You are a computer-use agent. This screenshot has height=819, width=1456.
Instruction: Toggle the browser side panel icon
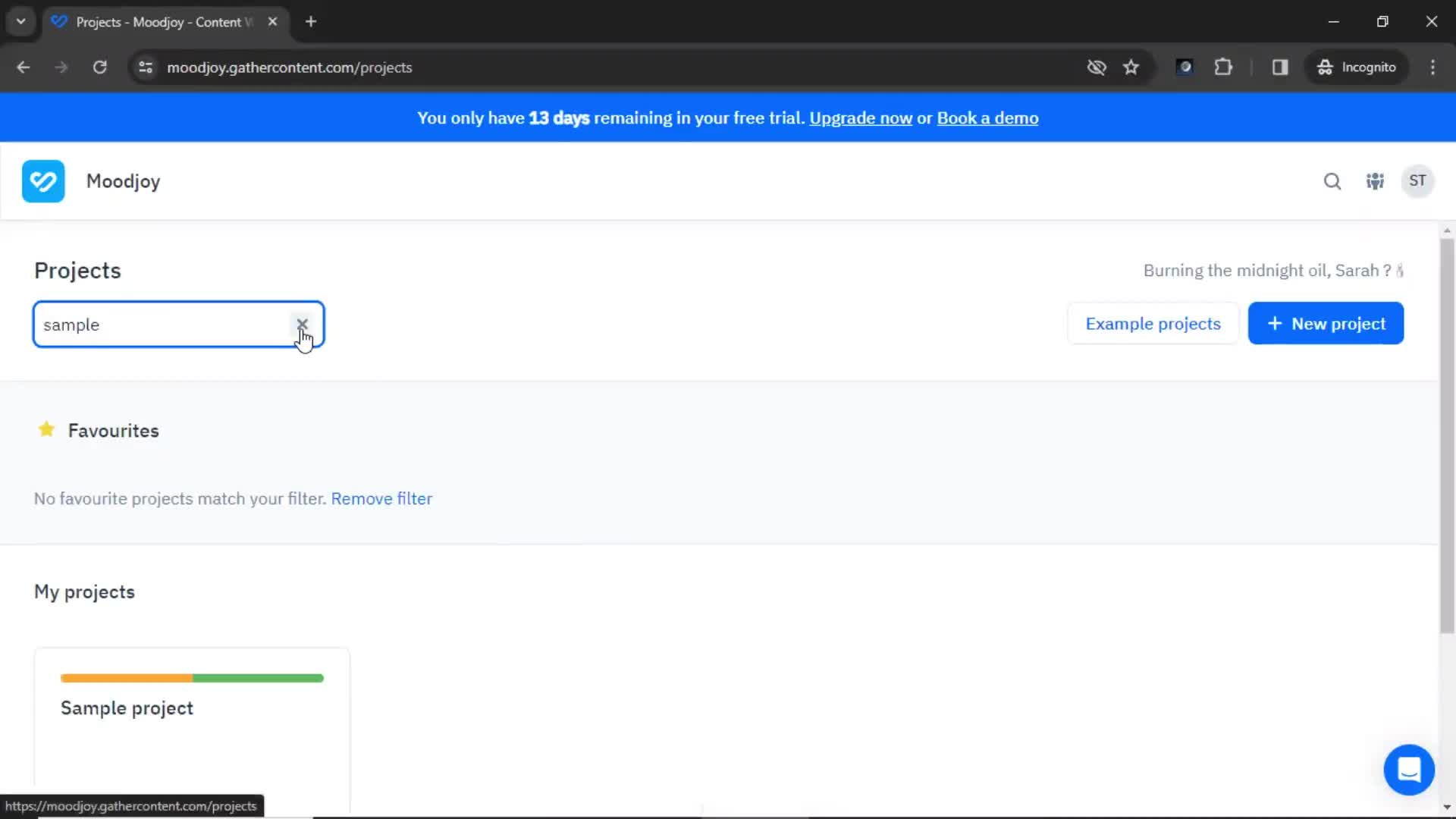pos(1280,67)
